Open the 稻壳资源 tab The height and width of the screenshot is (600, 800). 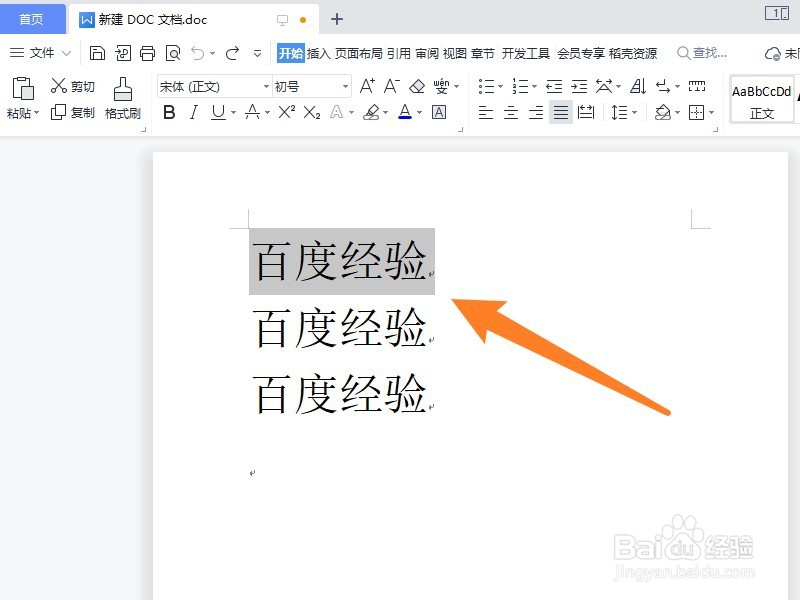point(633,53)
